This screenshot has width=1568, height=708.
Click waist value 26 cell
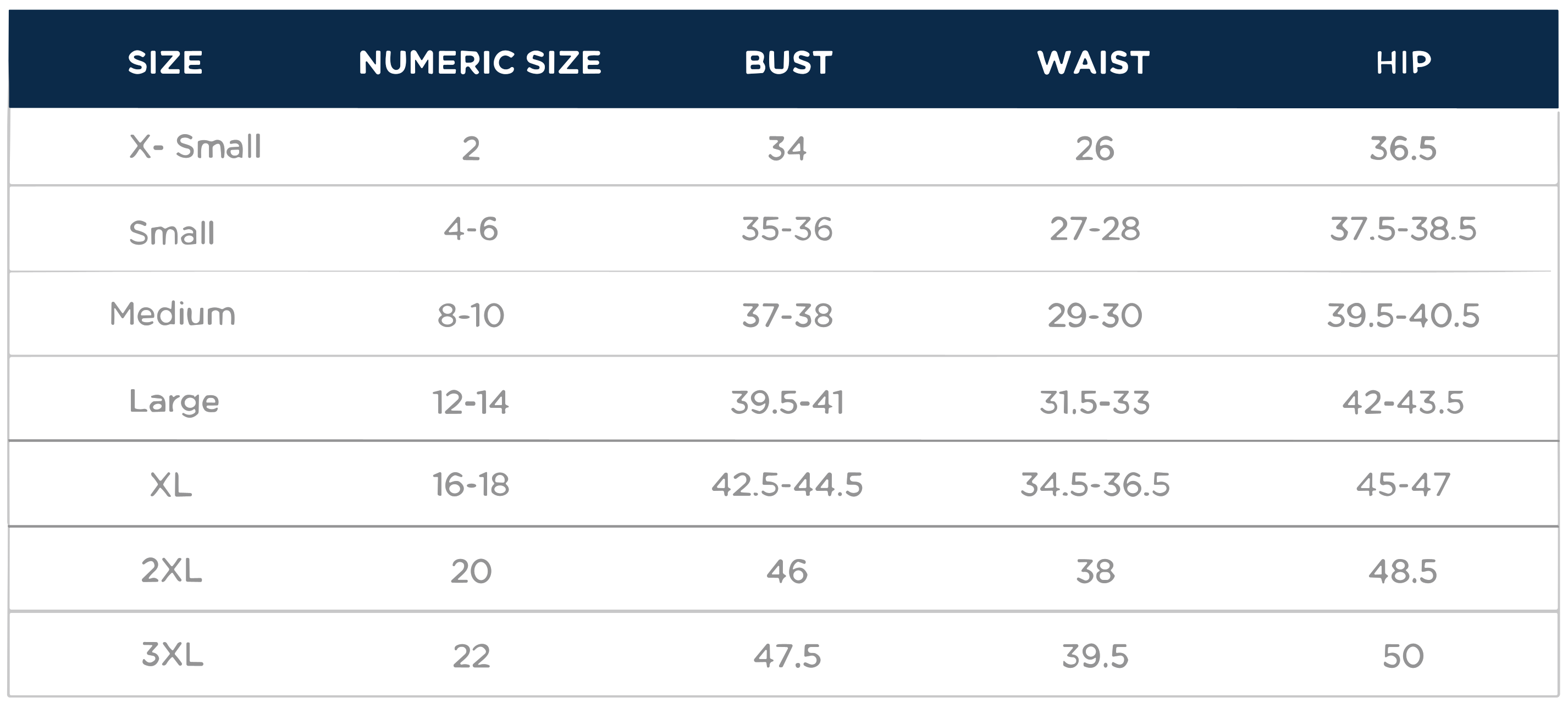point(1095,148)
